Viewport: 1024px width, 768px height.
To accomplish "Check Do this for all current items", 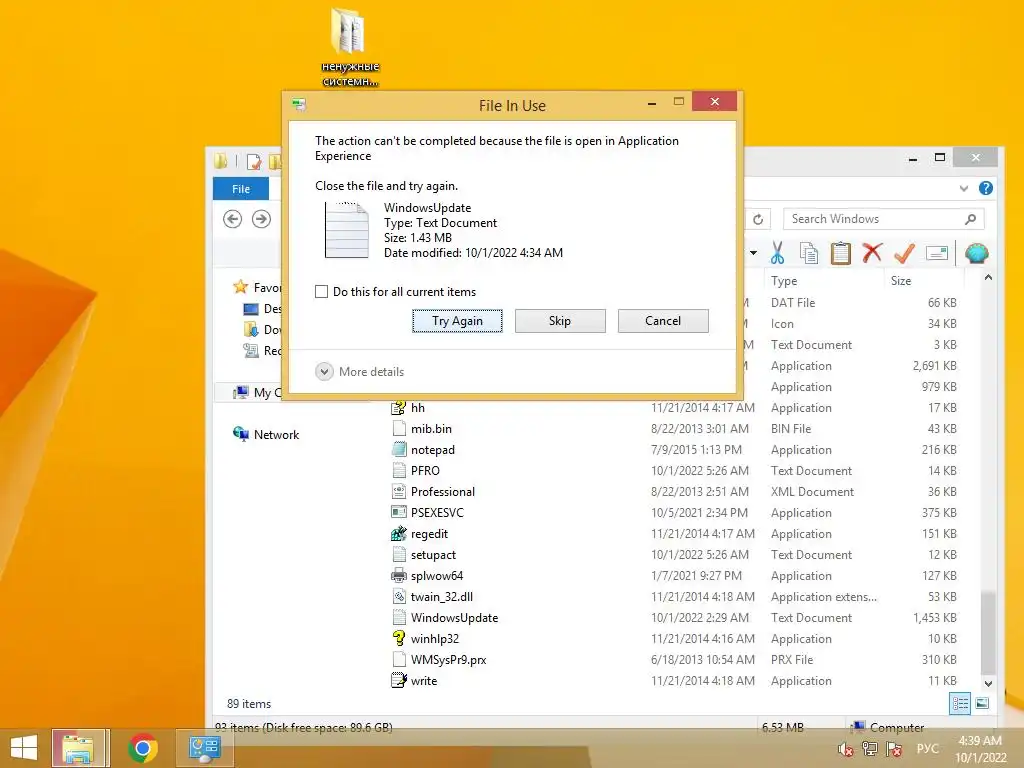I will coord(321,291).
